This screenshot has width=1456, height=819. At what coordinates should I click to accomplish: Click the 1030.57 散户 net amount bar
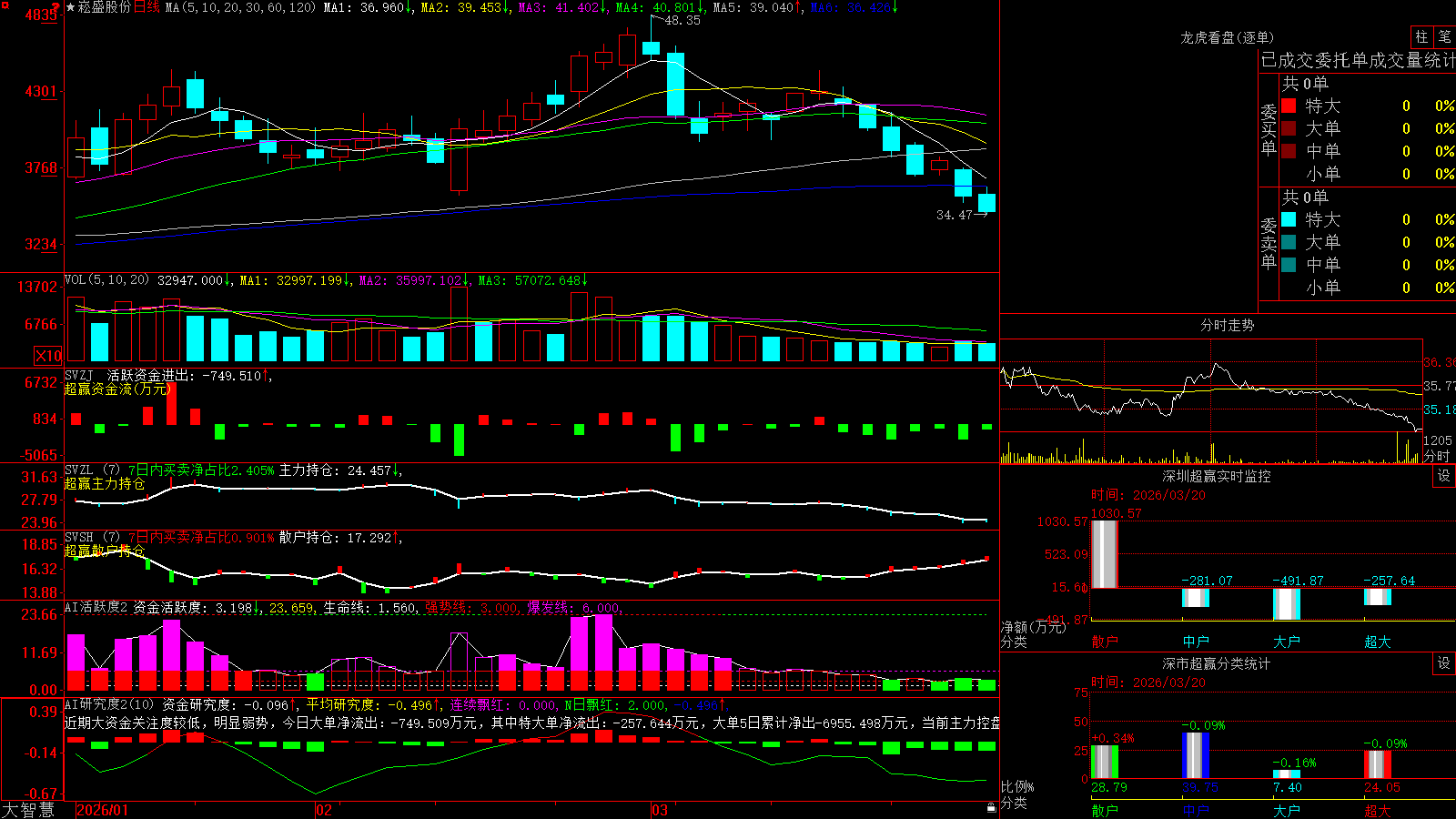coord(1104,554)
